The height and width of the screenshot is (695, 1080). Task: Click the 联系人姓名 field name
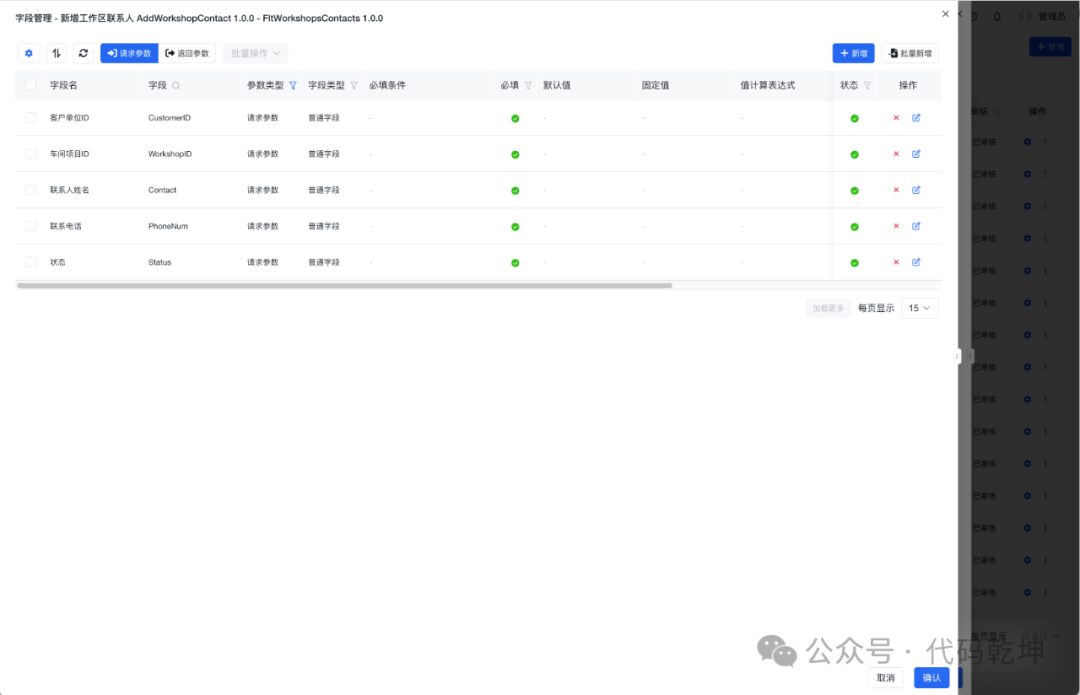[x=70, y=190]
